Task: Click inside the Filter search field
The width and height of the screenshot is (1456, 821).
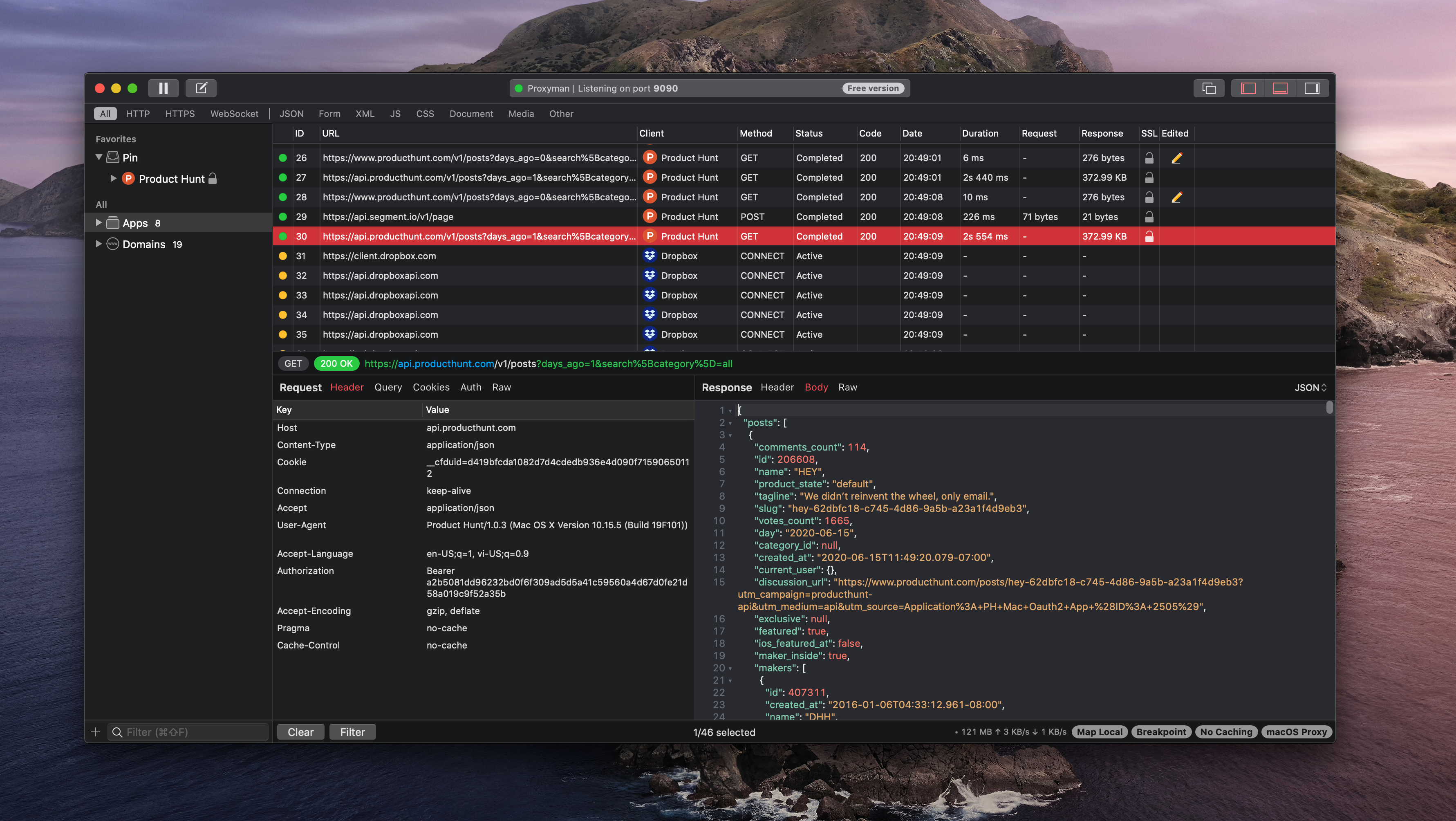Action: pos(189,732)
